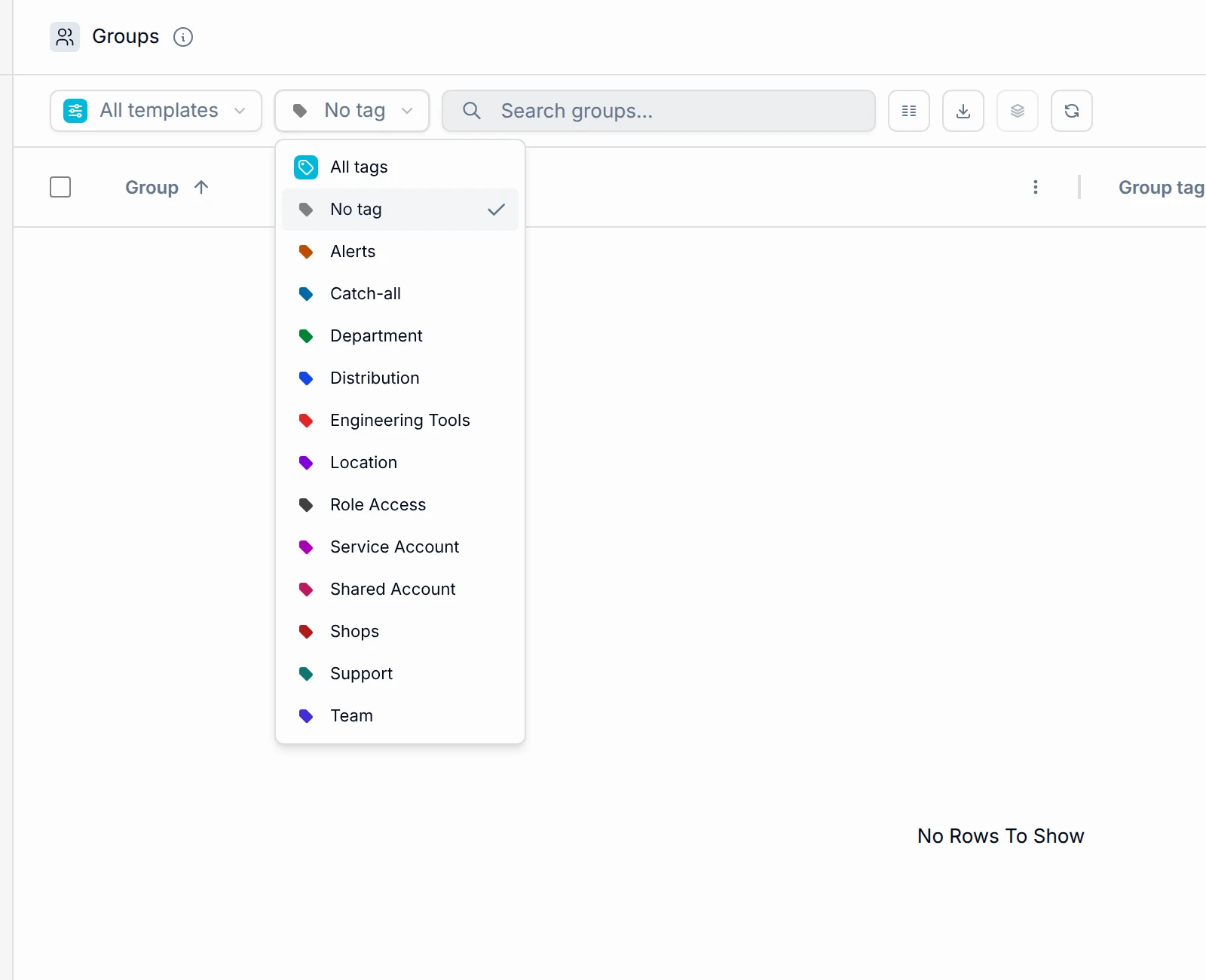This screenshot has width=1206, height=980.
Task: Toggle the select-all checkbox in table header
Action: point(60,187)
